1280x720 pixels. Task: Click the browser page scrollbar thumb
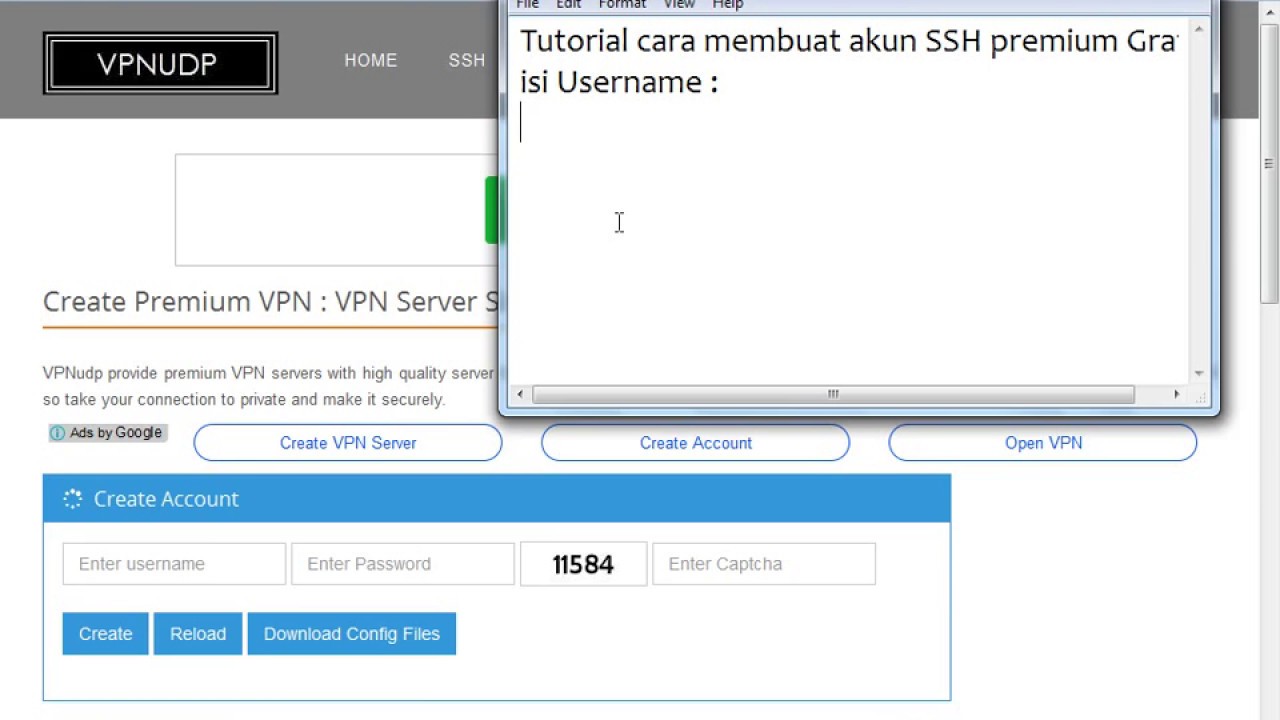pyautogui.click(x=1269, y=165)
